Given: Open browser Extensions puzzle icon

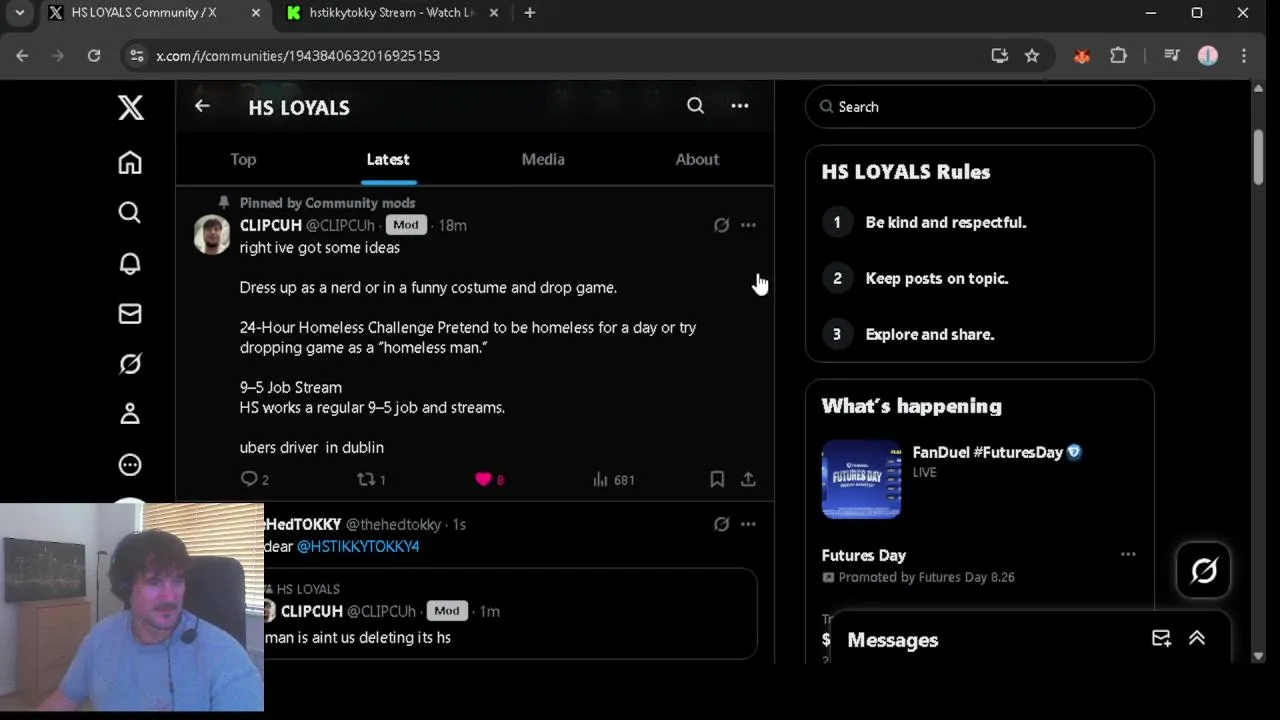Looking at the screenshot, I should click(x=1119, y=56).
